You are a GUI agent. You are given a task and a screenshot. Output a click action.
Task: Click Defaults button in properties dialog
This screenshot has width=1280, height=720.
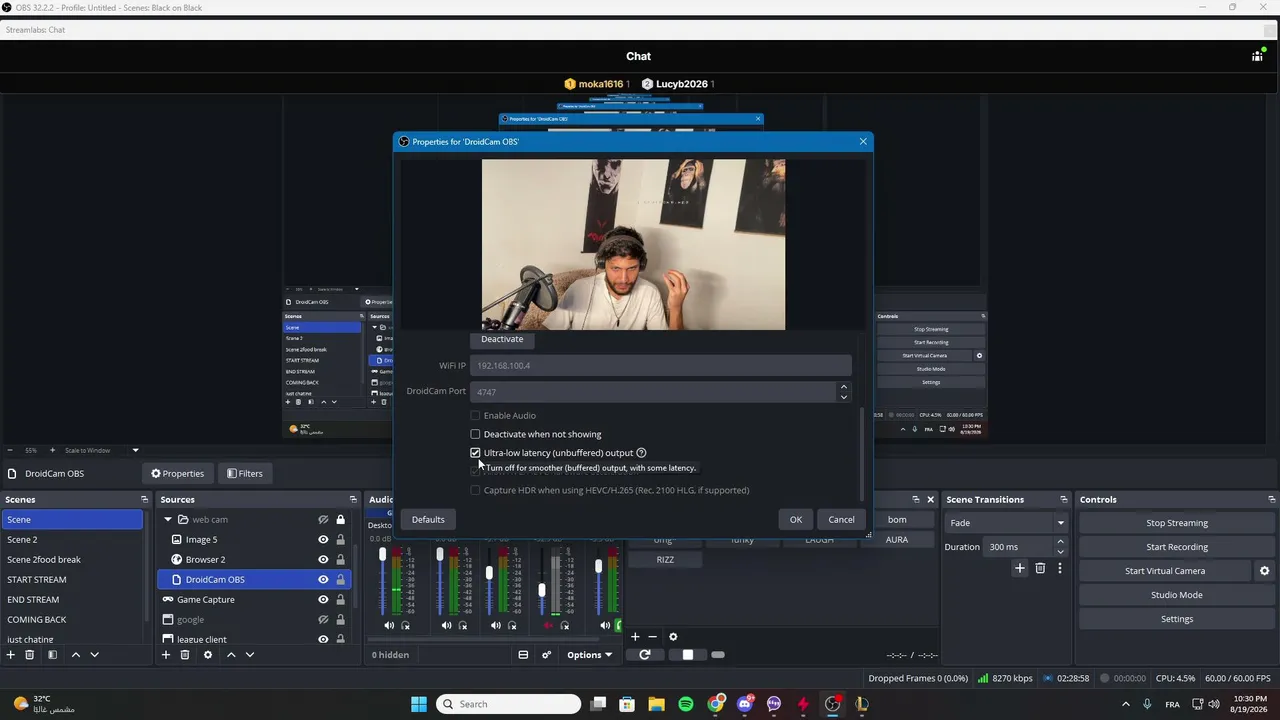click(428, 519)
